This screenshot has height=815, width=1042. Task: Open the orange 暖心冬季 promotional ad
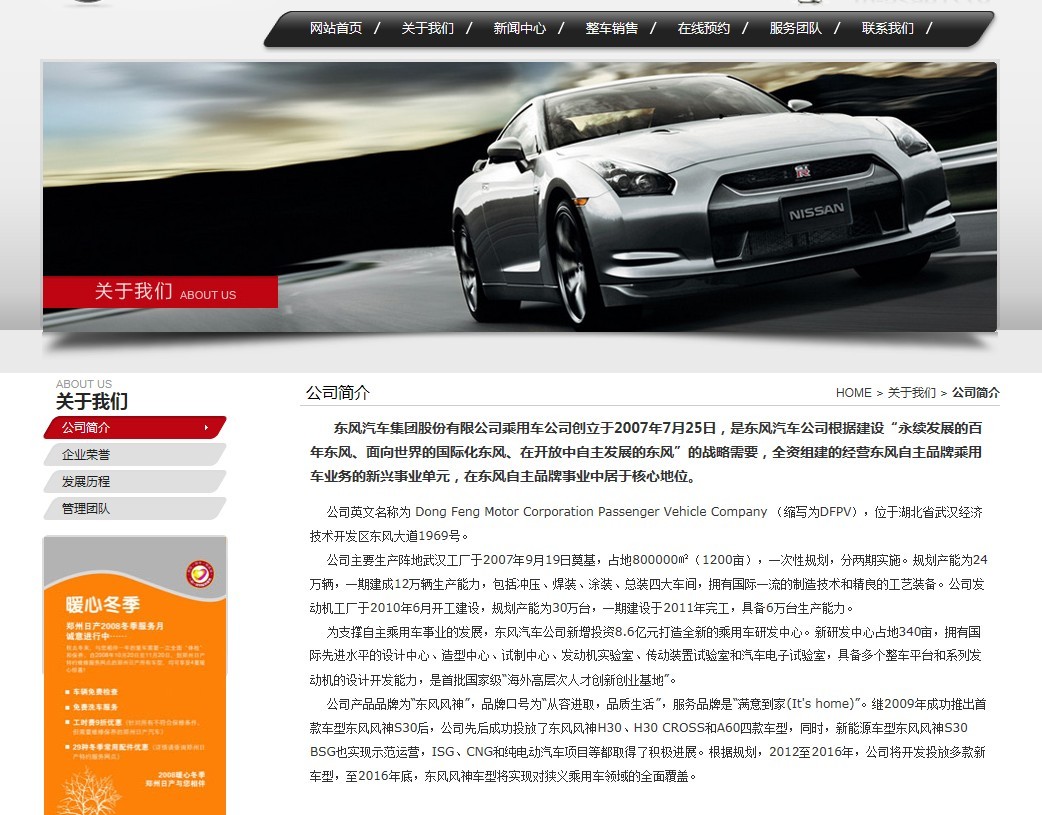tap(135, 675)
